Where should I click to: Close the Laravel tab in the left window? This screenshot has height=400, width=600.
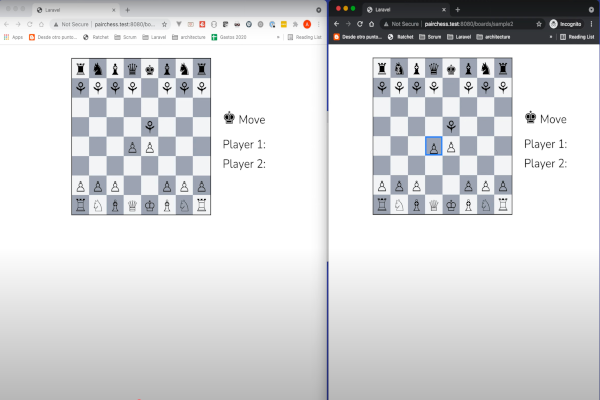pyautogui.click(x=114, y=10)
